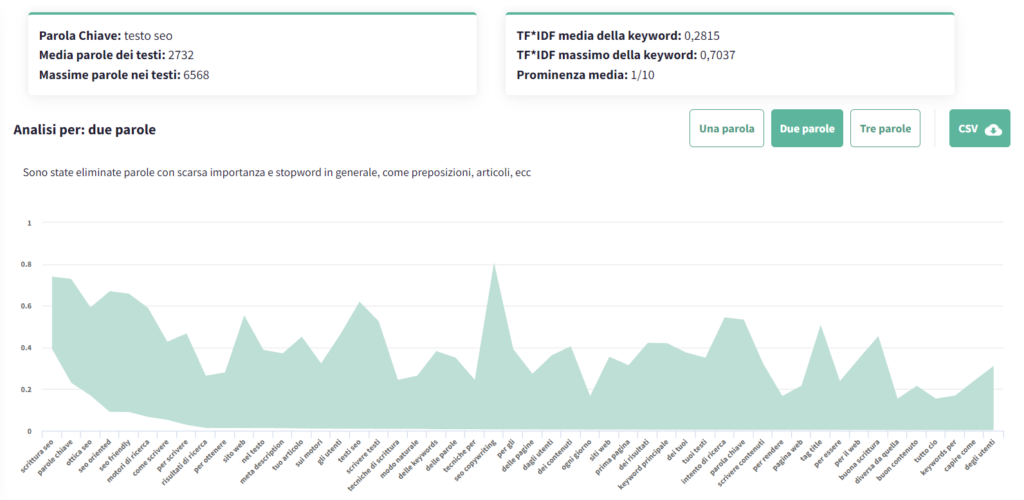
Task: Click the cloud download icon on CSV button
Action: click(993, 129)
